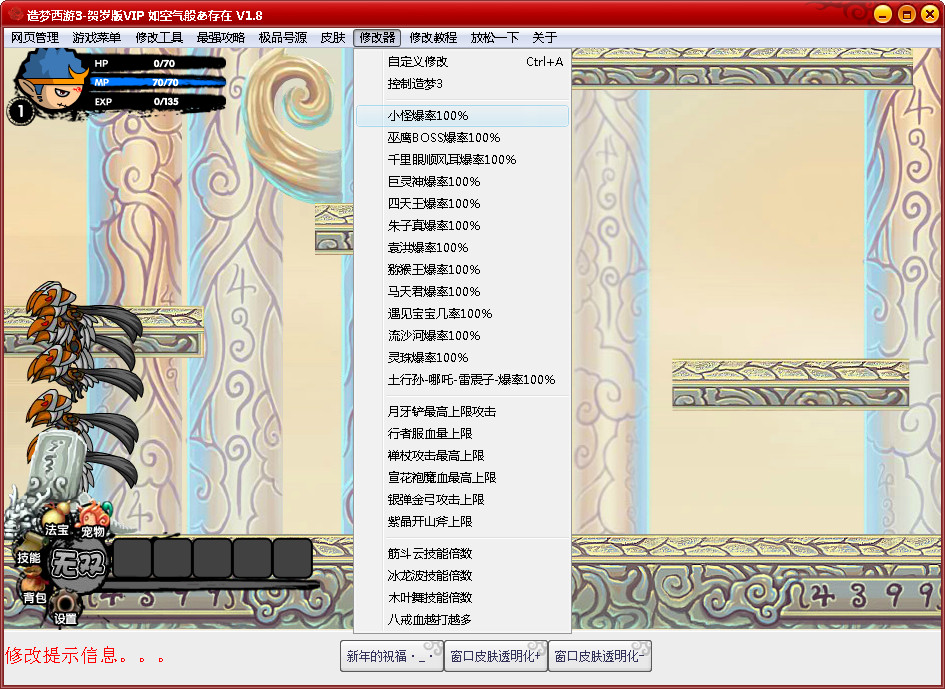Image resolution: width=945 pixels, height=689 pixels.
Task: Open the 放松一下 menu
Action: pyautogui.click(x=494, y=38)
